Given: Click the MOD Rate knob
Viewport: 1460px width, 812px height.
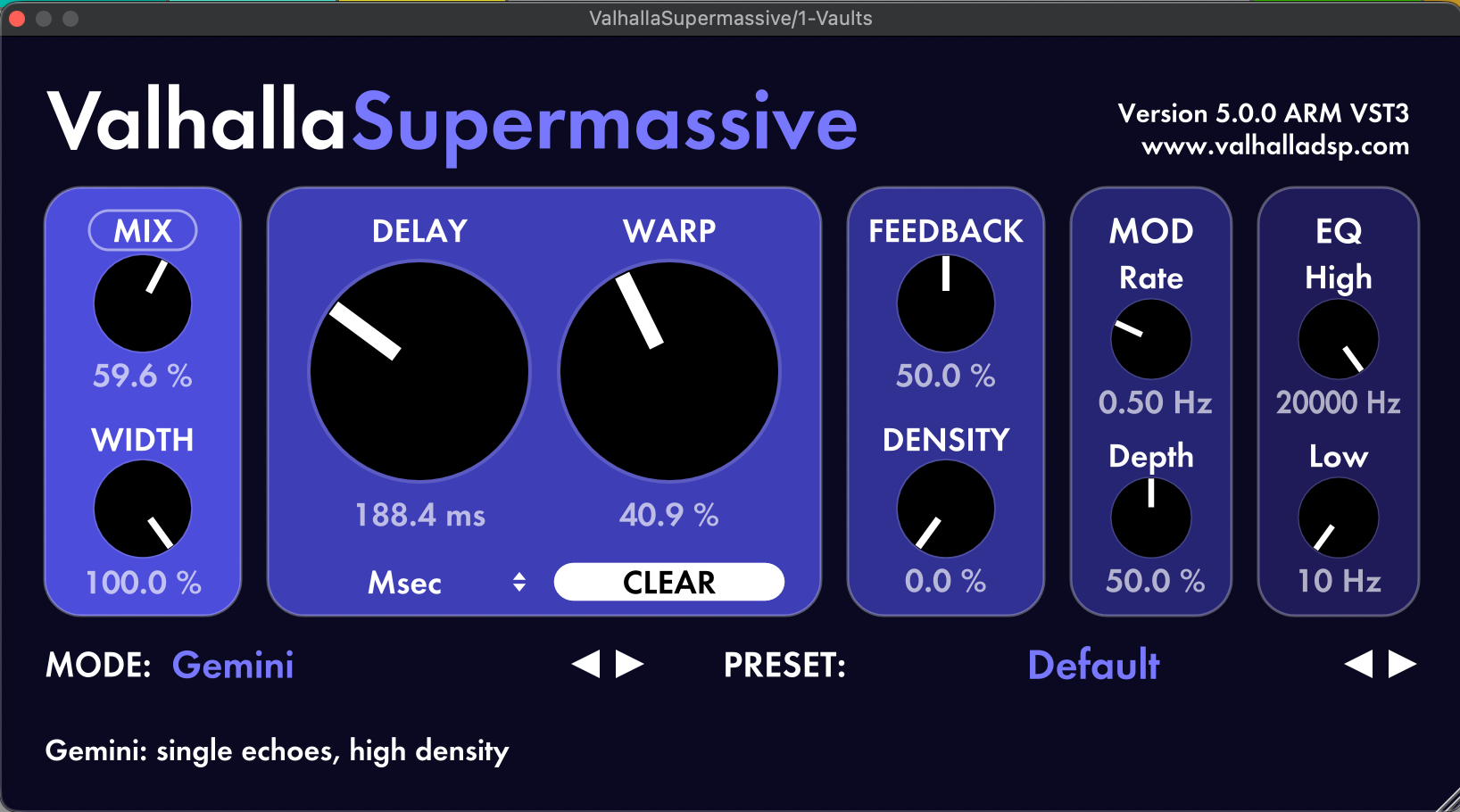Looking at the screenshot, I should tap(1151, 339).
